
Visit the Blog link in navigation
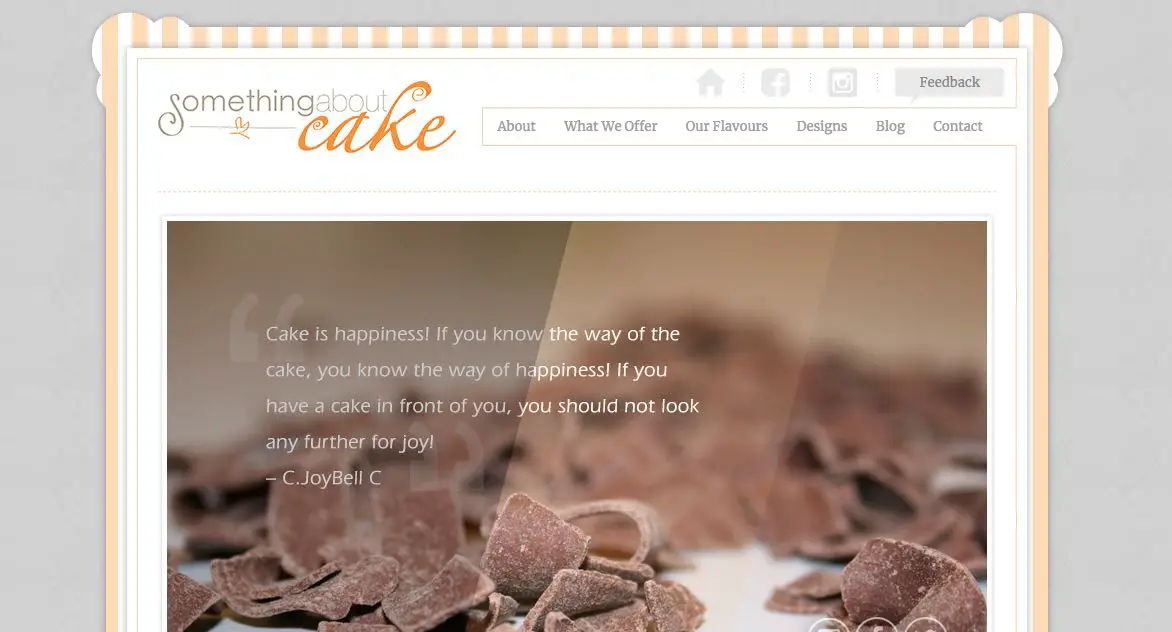[x=890, y=126]
